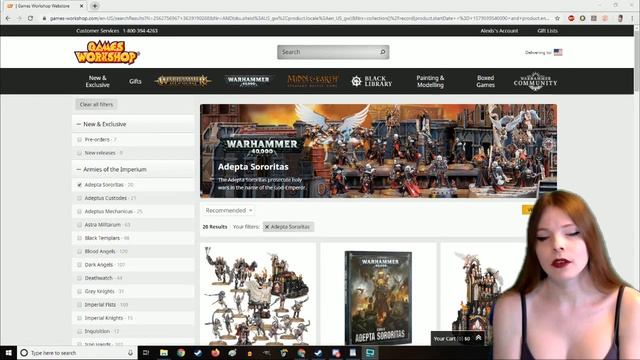Check the Adeptus Mechanicus filter
This screenshot has width=640, height=360.
79,211
